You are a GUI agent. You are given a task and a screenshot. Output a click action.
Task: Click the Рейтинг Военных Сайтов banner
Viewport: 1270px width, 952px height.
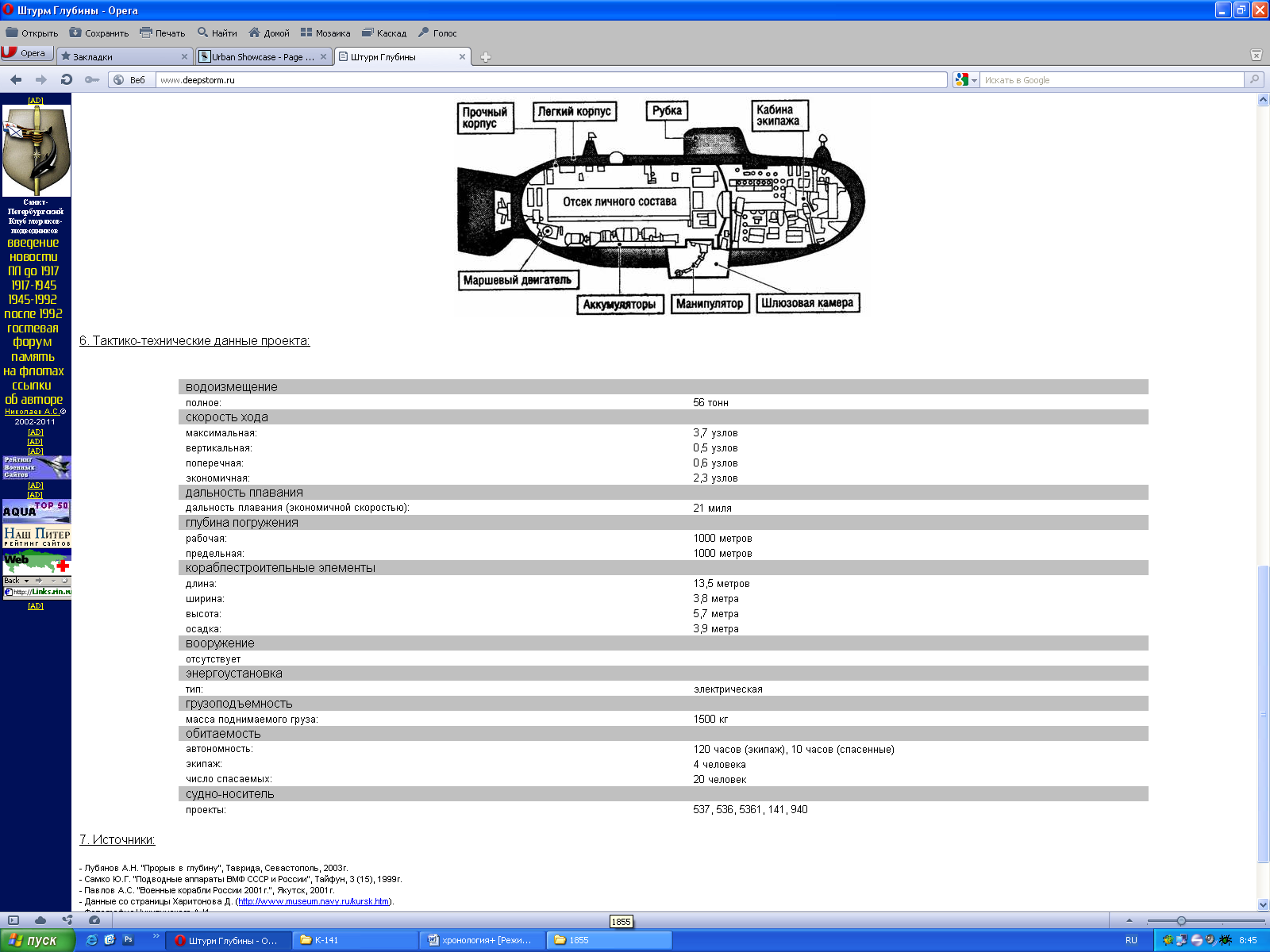[37, 467]
